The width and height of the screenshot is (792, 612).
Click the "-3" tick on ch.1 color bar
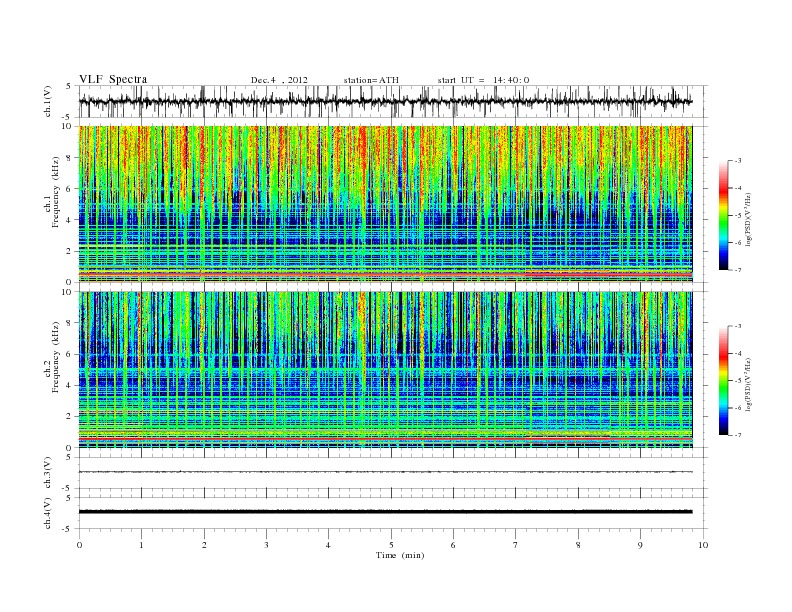tap(738, 161)
